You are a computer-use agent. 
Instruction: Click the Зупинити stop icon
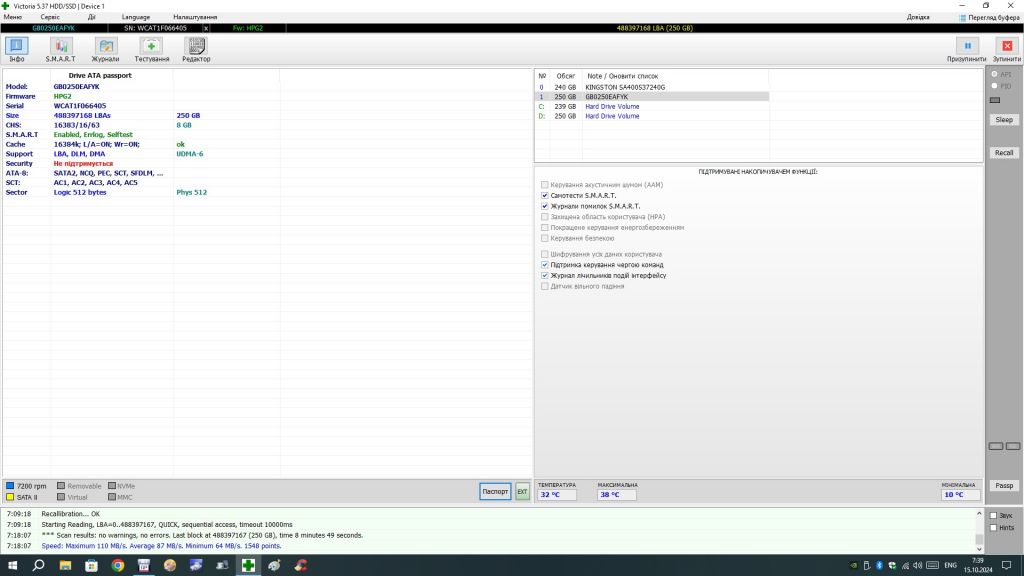tap(1007, 46)
